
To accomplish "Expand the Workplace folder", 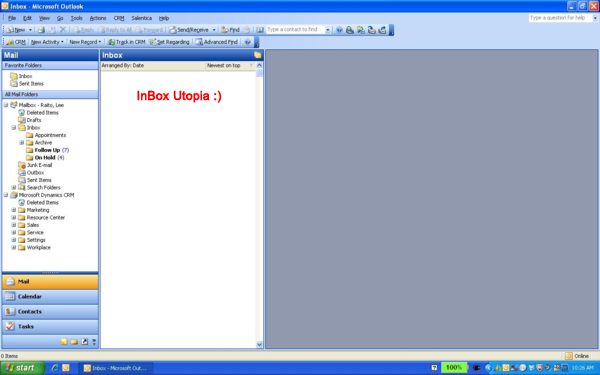I will pyautogui.click(x=14, y=248).
